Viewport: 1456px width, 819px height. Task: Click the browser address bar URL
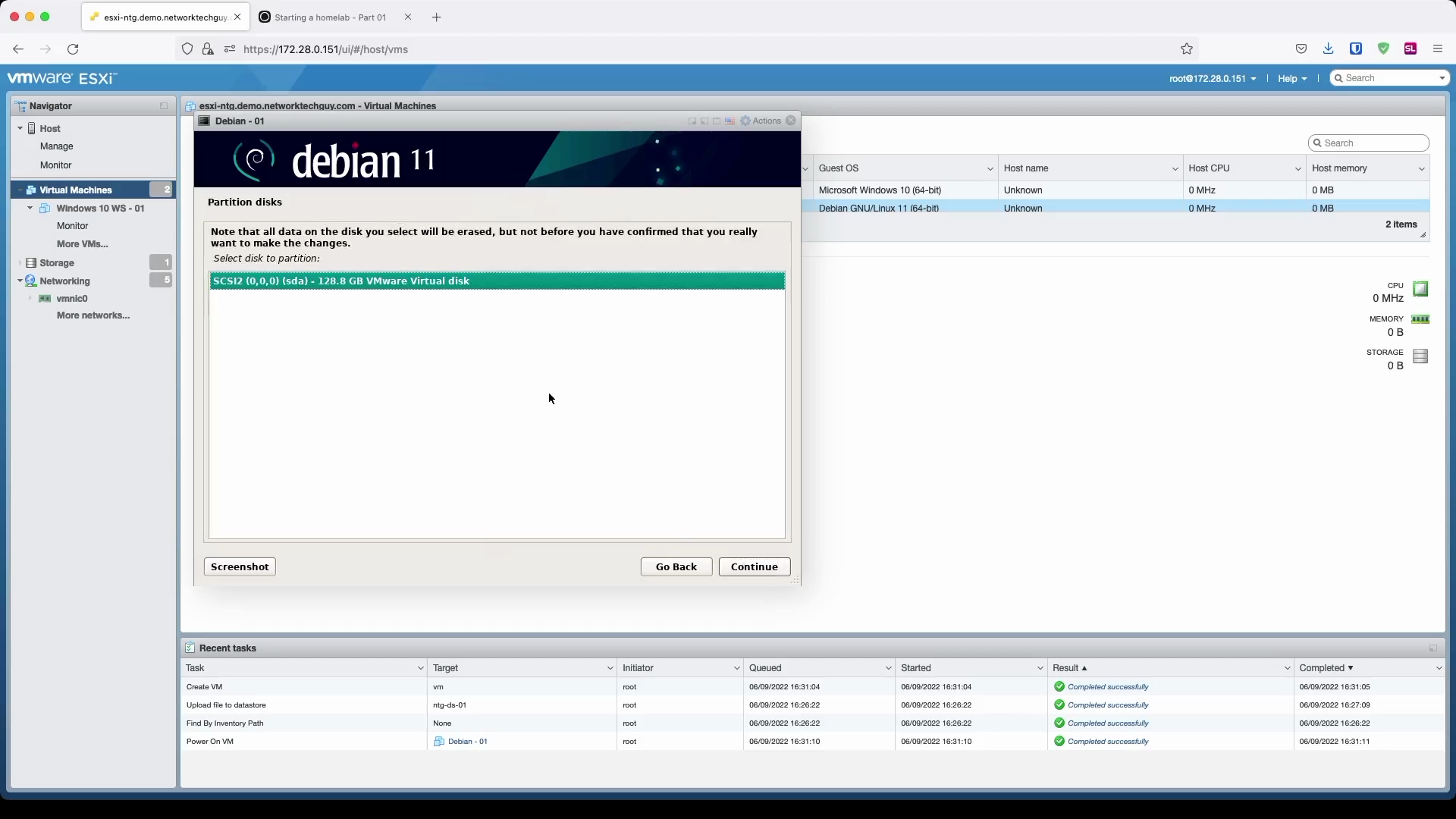326,49
